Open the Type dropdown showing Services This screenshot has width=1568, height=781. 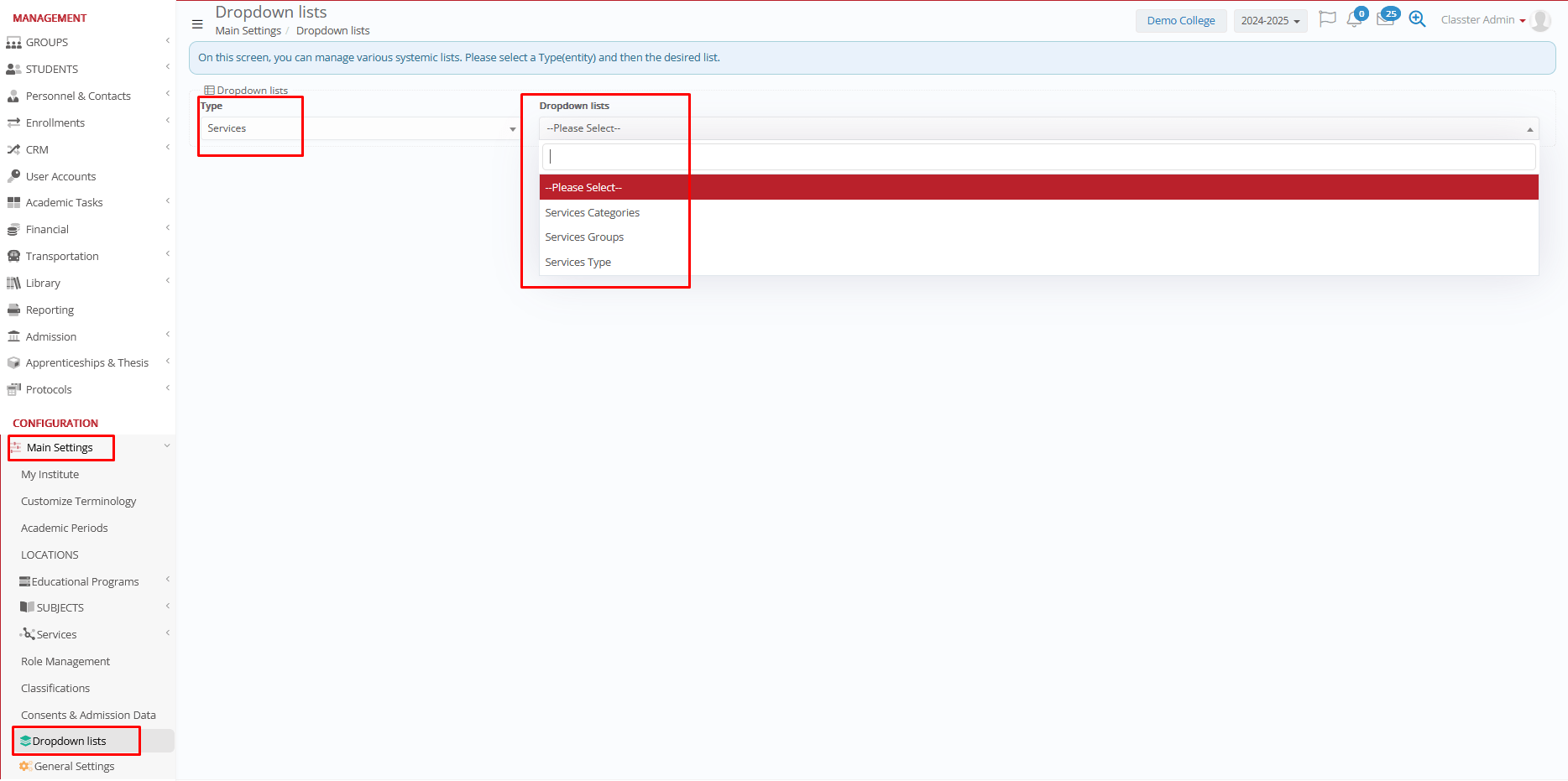click(359, 128)
